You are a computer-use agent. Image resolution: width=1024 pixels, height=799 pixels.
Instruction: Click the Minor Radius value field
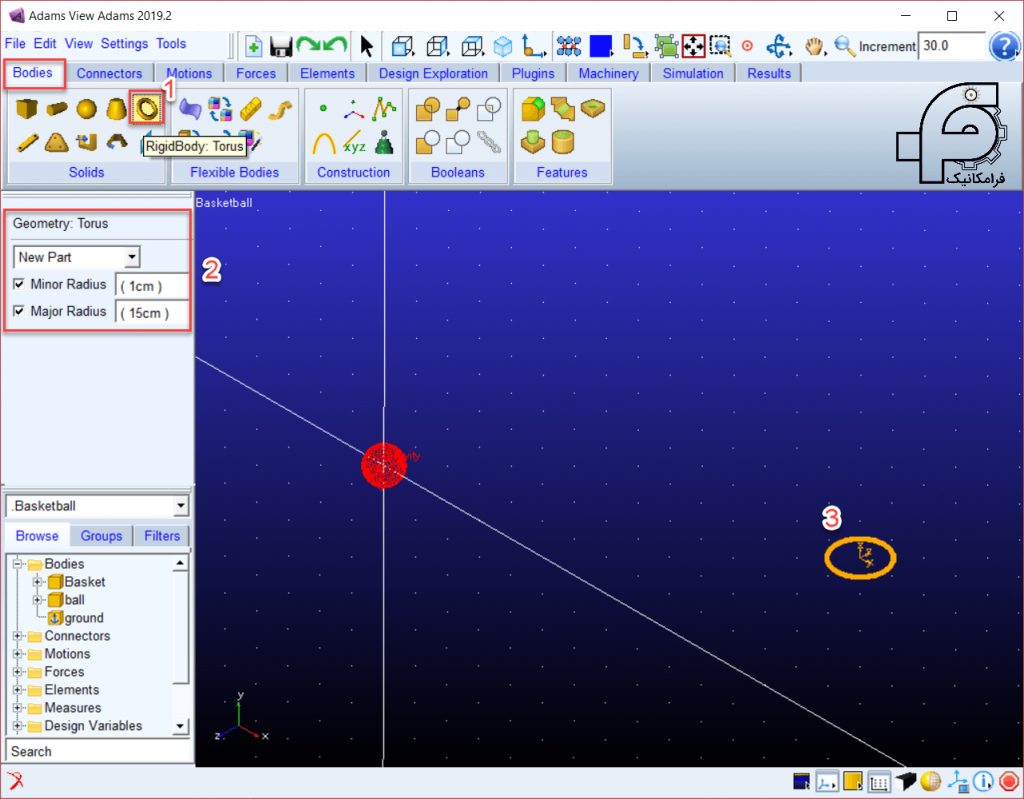(152, 286)
